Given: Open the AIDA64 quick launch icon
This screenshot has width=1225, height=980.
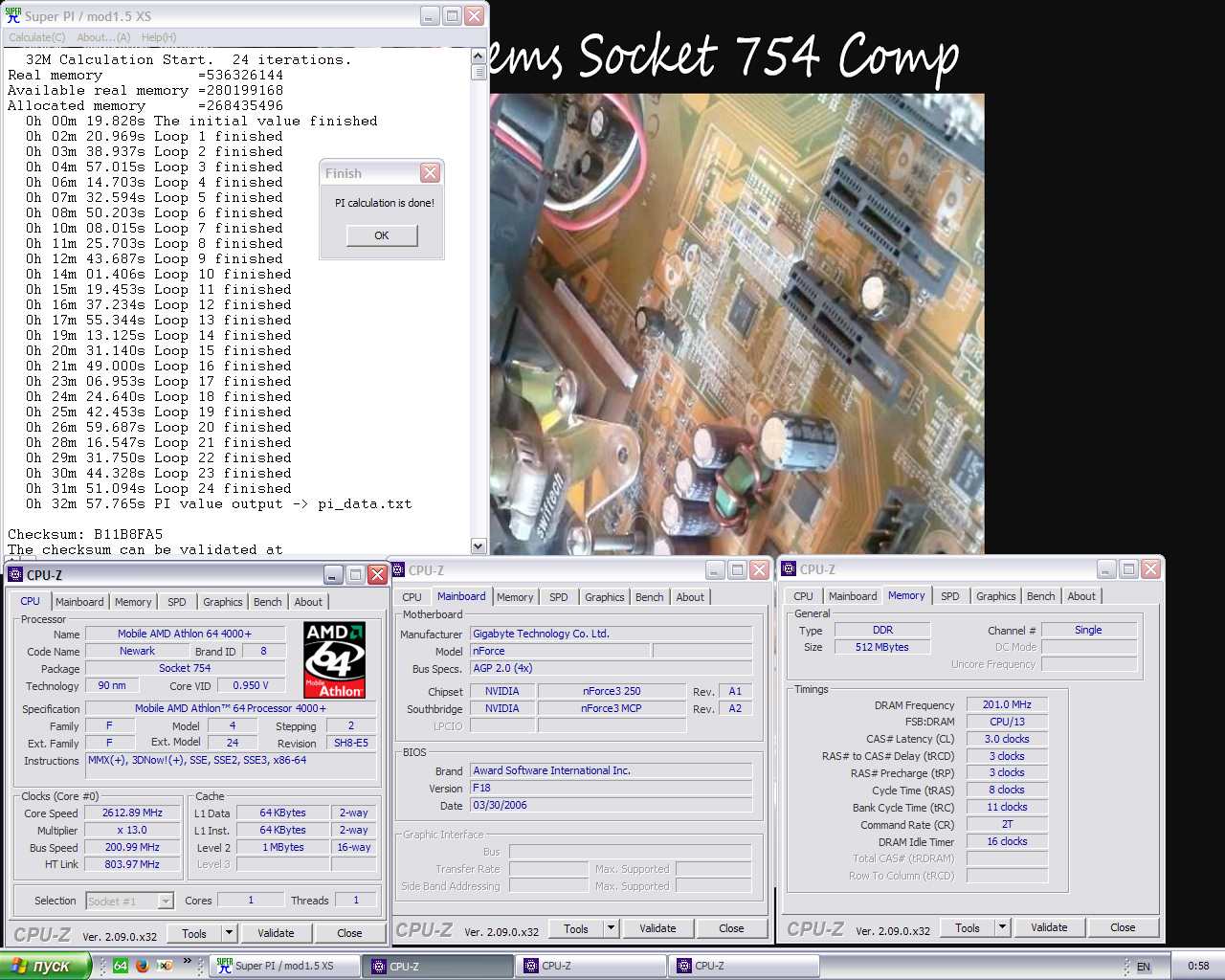Looking at the screenshot, I should point(121,966).
